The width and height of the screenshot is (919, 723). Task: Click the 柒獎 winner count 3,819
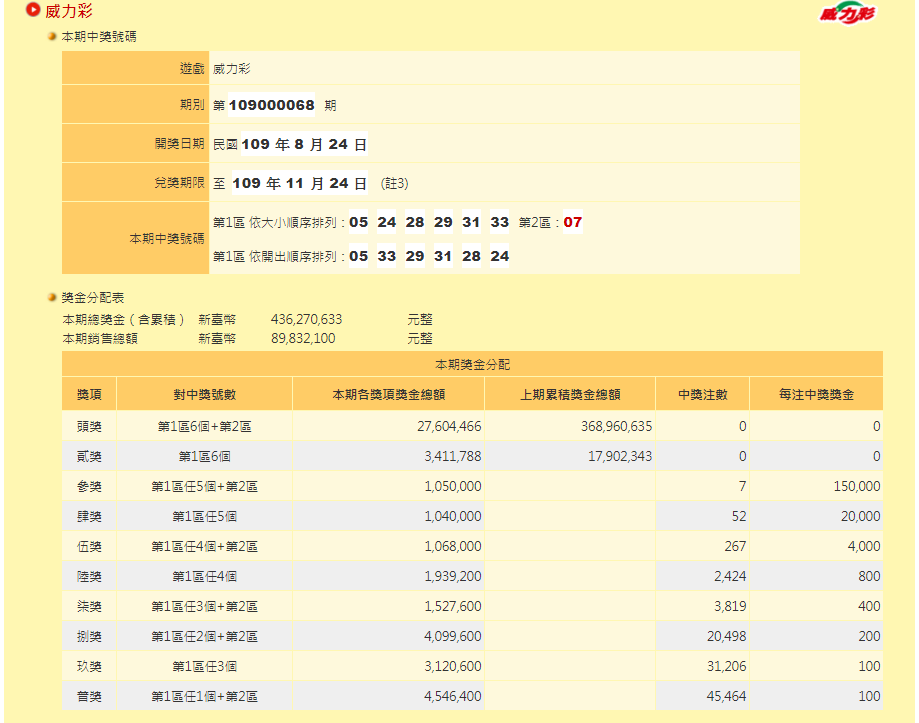click(x=730, y=606)
